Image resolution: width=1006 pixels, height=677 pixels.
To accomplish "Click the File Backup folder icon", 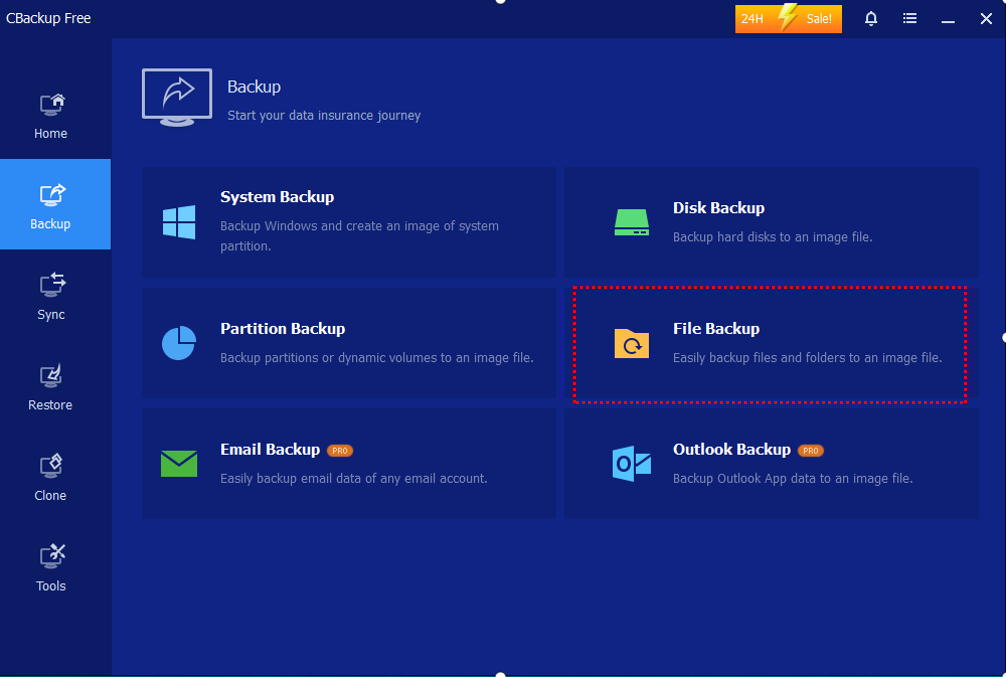I will pyautogui.click(x=631, y=343).
